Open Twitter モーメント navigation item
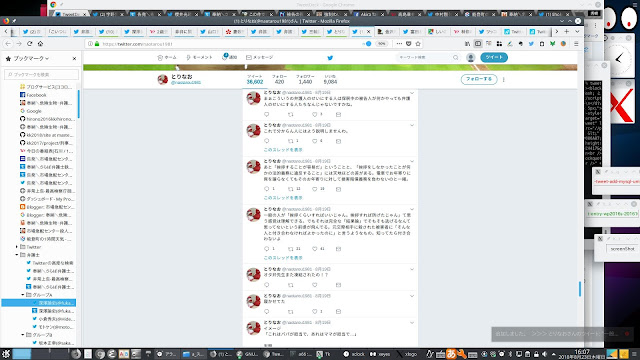The height and width of the screenshot is (360, 640). 199,58
